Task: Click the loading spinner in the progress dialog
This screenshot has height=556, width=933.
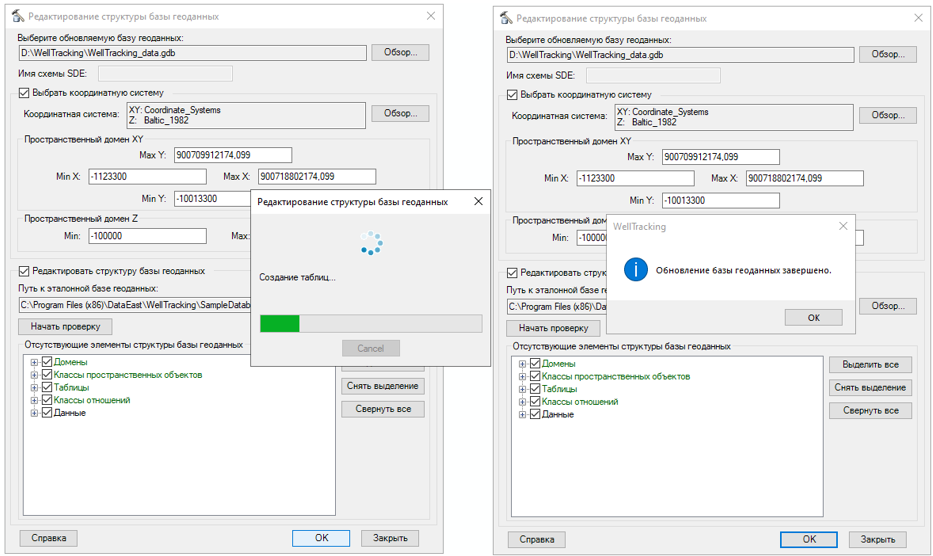Action: coord(371,243)
